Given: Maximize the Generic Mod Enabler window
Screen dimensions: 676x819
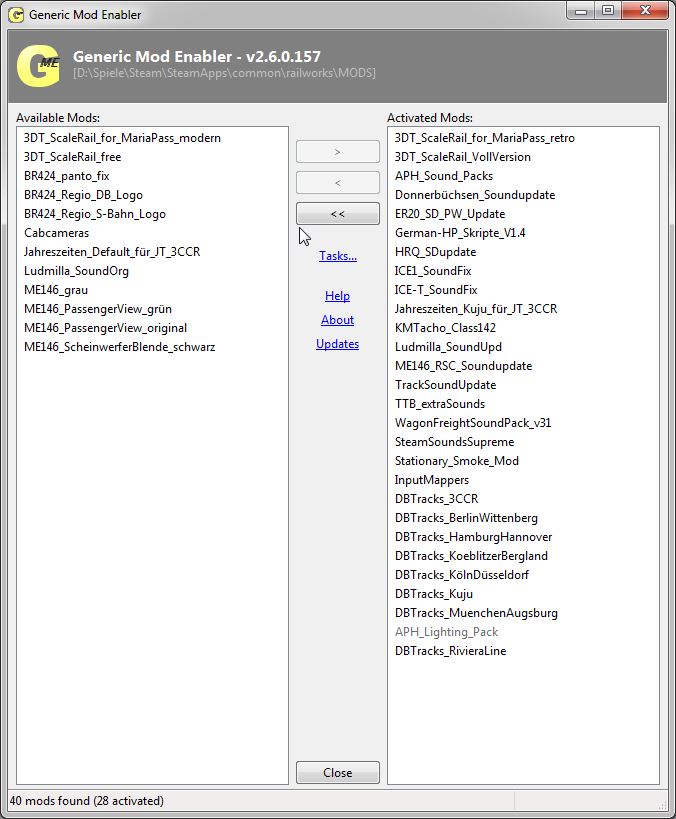Looking at the screenshot, I should coord(608,11).
